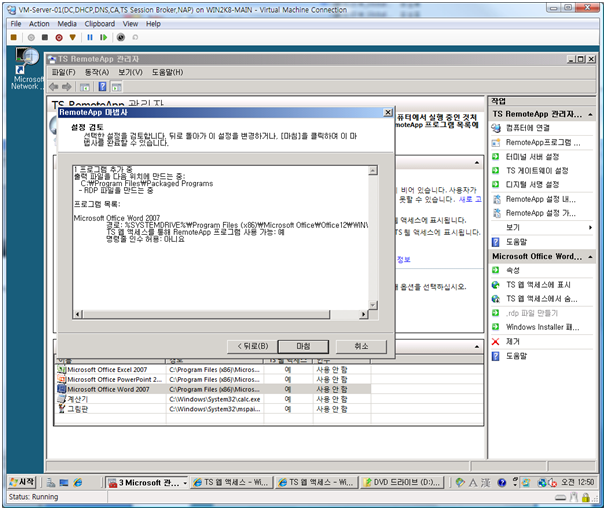
Task: Open 보기(V) menu in TS RemoteApp manager
Action: (130, 72)
